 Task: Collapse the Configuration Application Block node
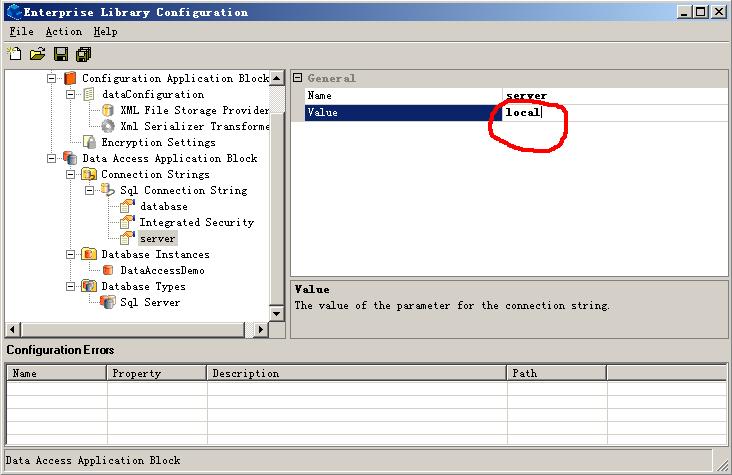pyautogui.click(x=51, y=78)
